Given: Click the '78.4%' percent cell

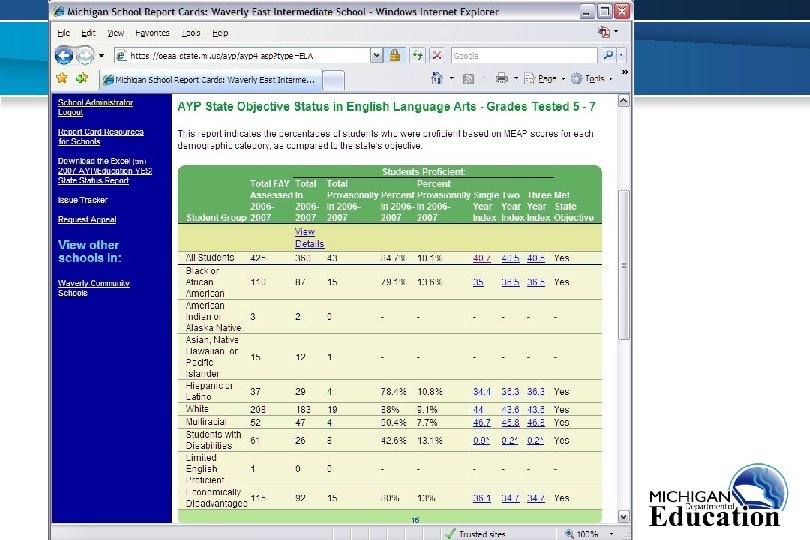Looking at the screenshot, I should [x=393, y=392].
